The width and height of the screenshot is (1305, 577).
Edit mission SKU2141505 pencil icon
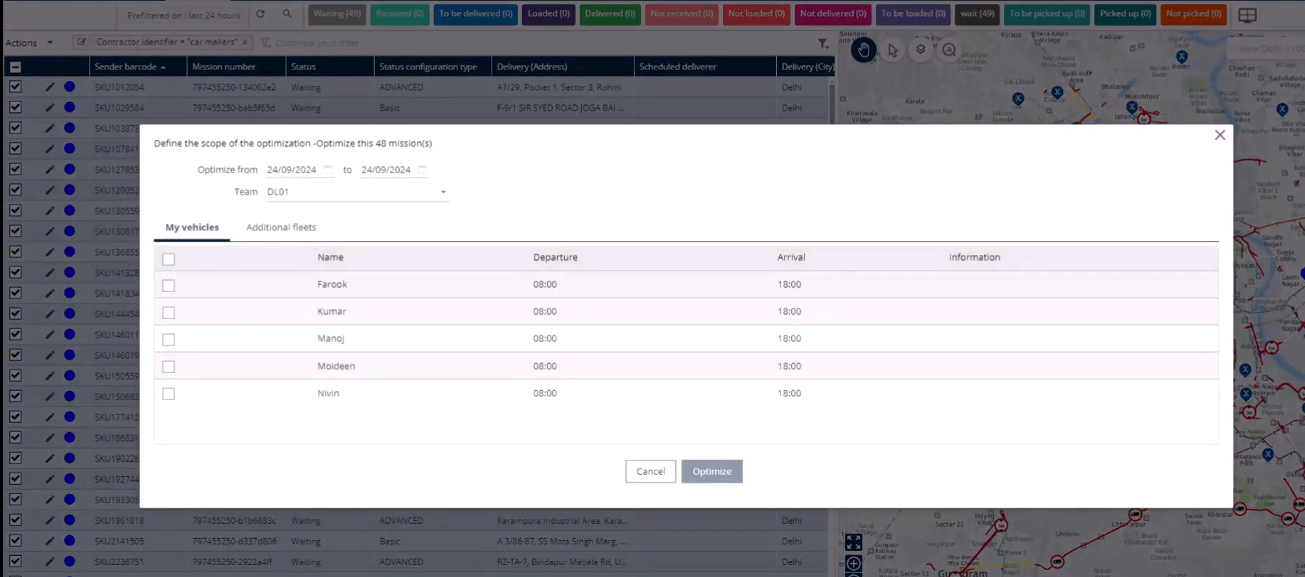coord(50,541)
